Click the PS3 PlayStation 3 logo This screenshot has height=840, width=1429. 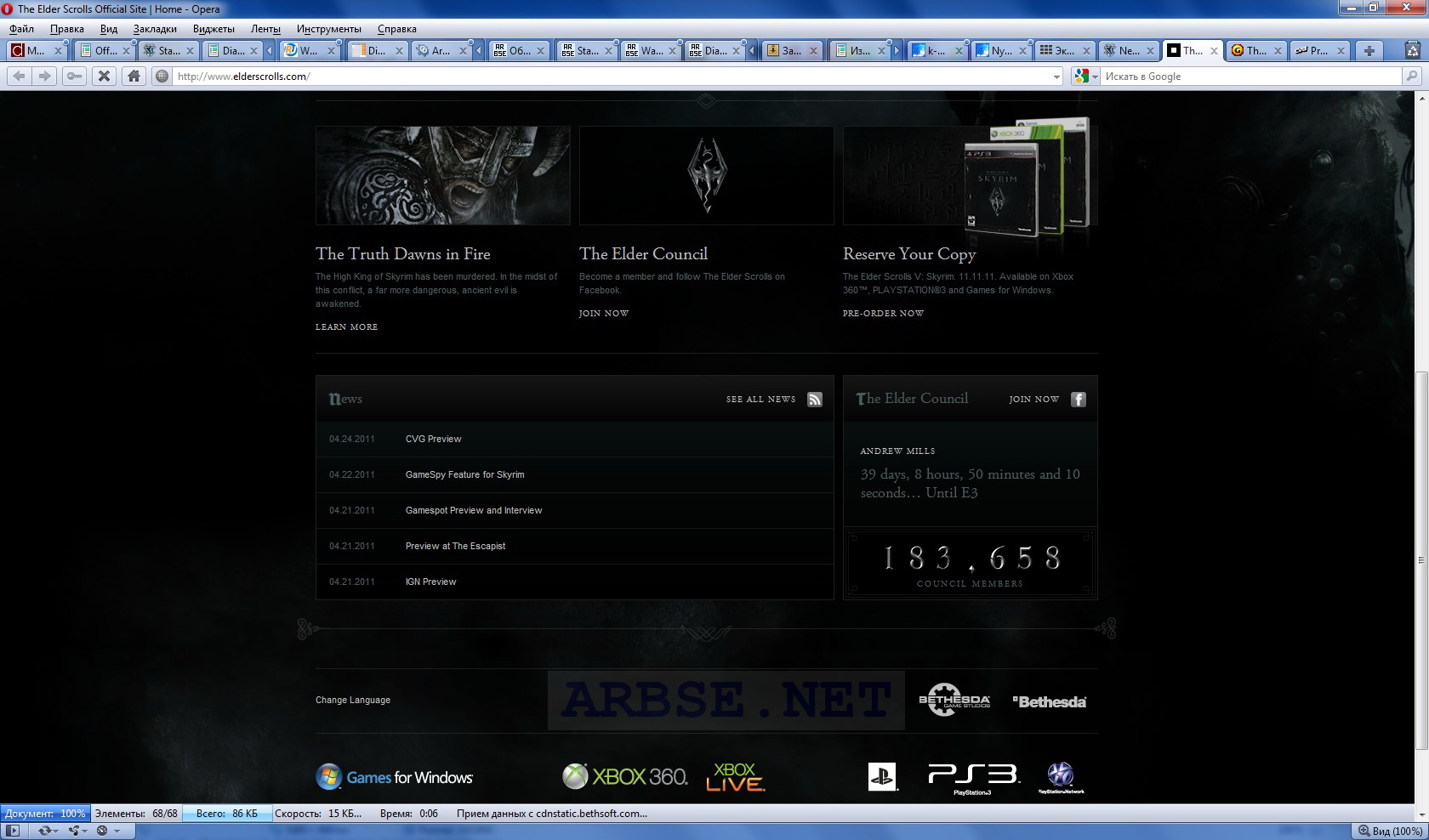[973, 779]
